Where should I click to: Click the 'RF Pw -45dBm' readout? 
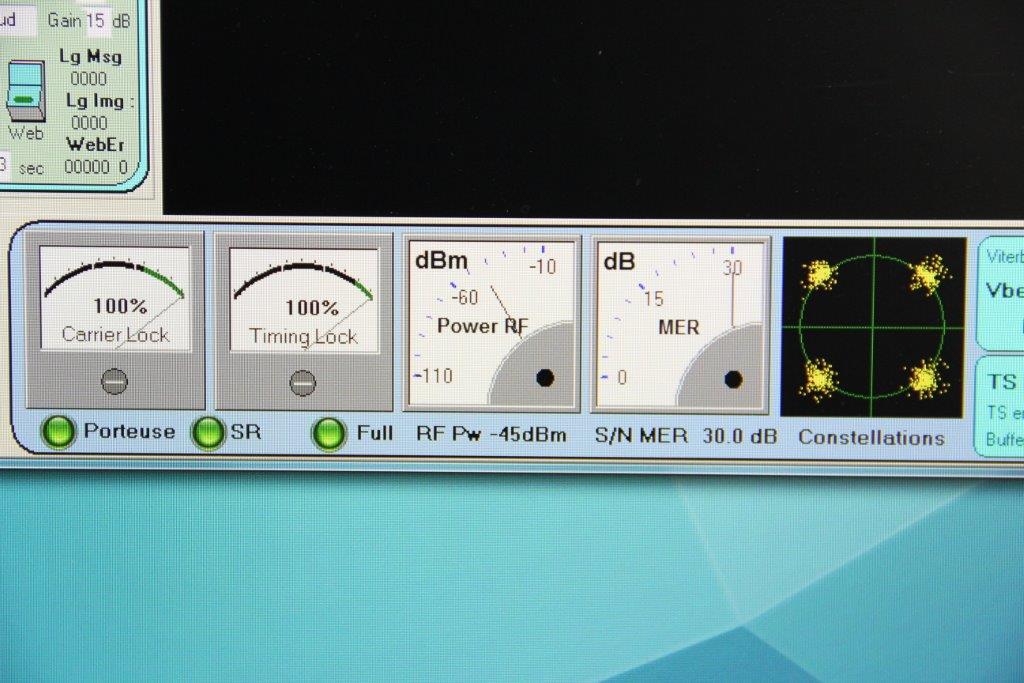point(492,435)
